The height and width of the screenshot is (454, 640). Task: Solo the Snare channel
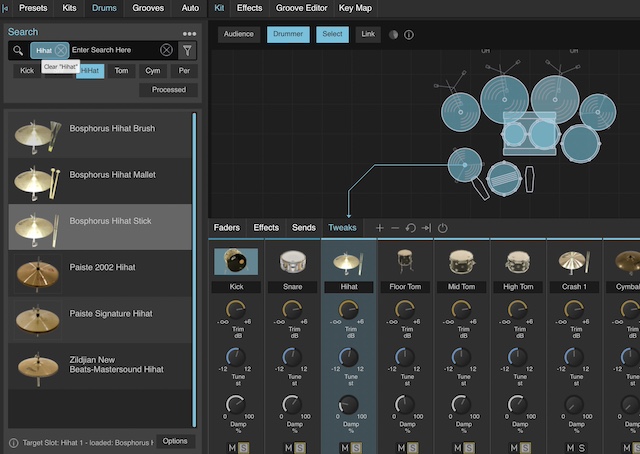pos(301,447)
